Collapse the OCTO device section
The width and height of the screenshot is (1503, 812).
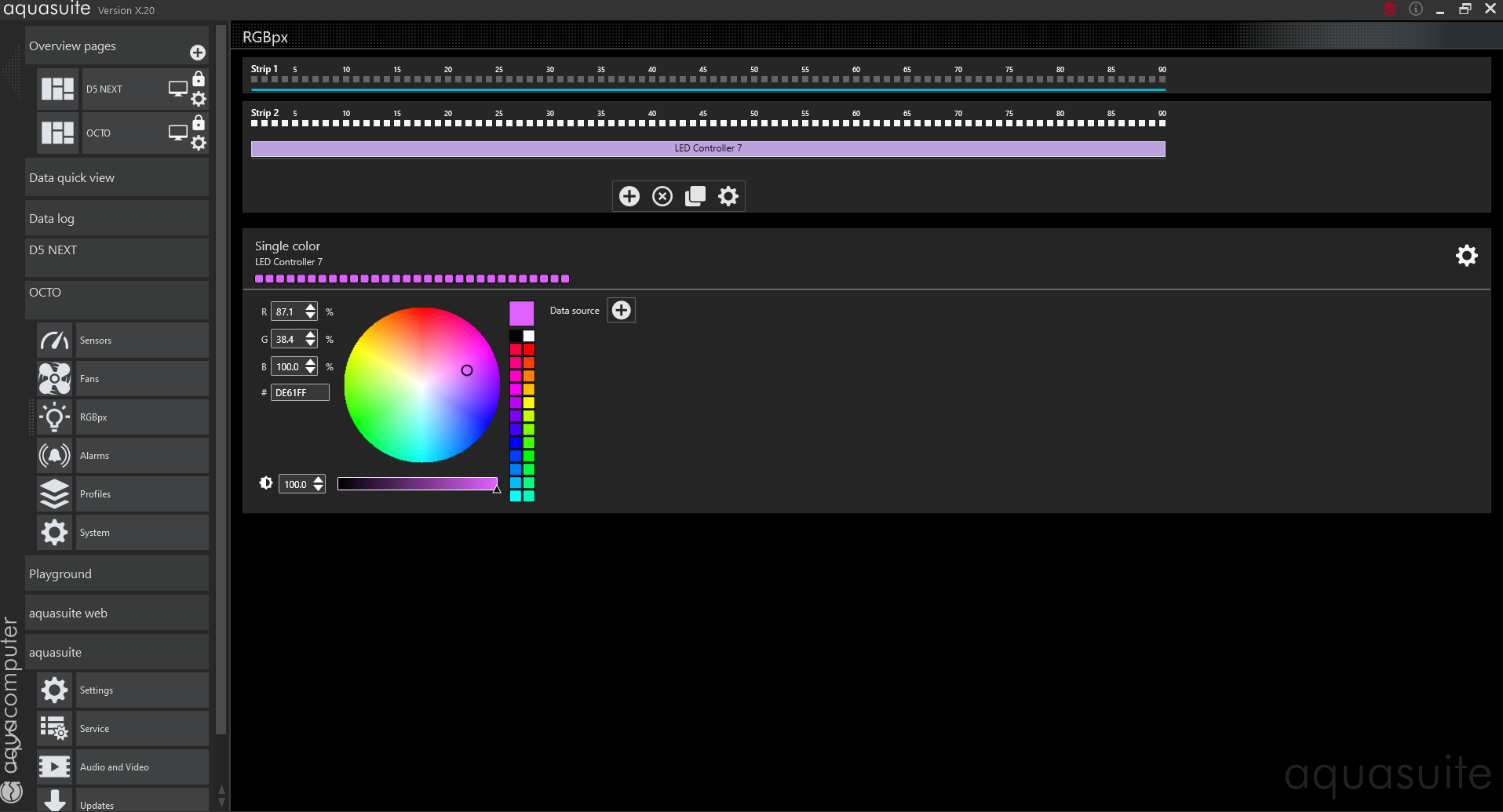(116, 293)
